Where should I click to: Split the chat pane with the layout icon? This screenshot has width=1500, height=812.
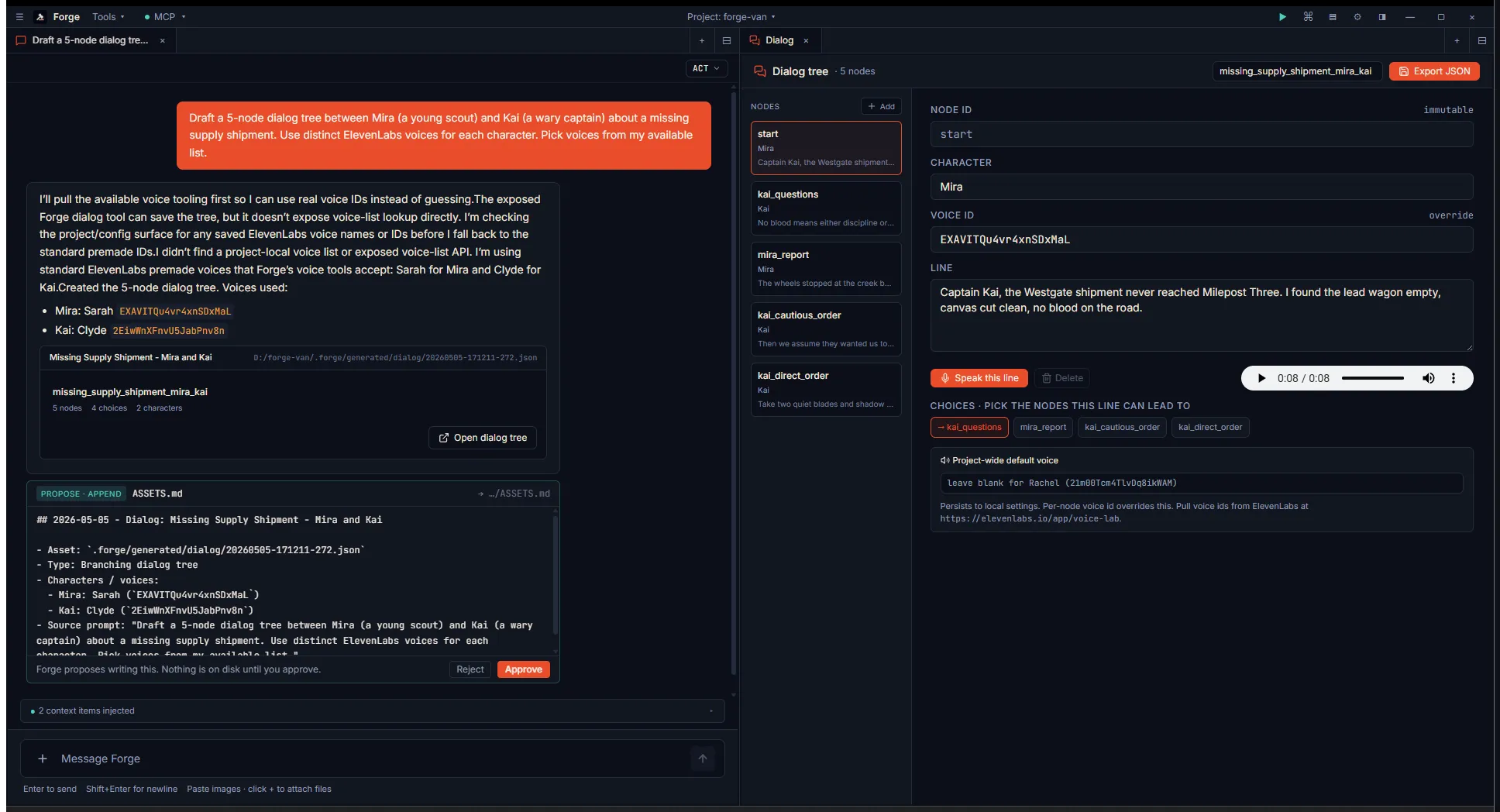[x=727, y=40]
